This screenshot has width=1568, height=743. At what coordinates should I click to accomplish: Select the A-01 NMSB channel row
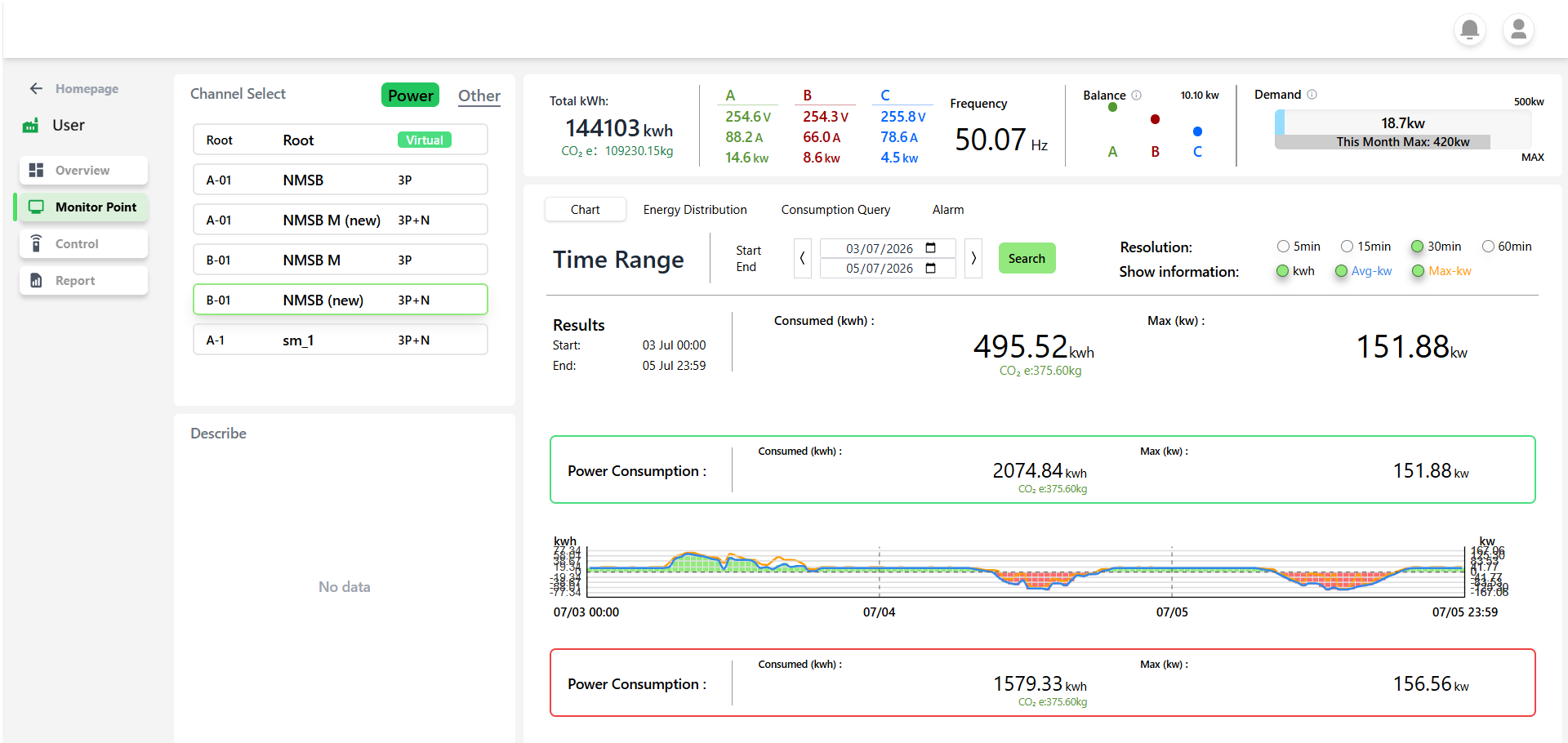point(341,180)
